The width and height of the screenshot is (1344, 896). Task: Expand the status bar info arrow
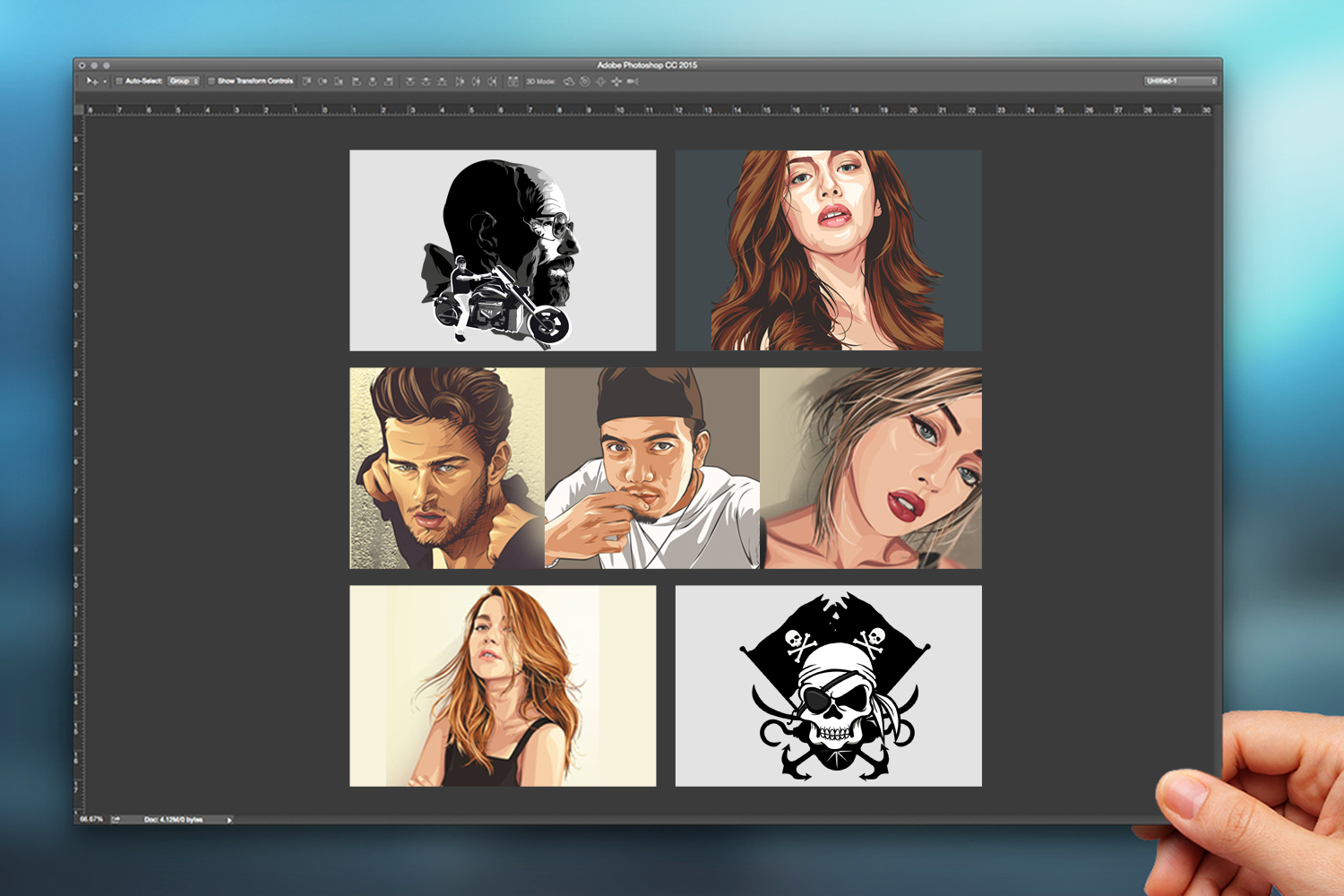click(229, 819)
